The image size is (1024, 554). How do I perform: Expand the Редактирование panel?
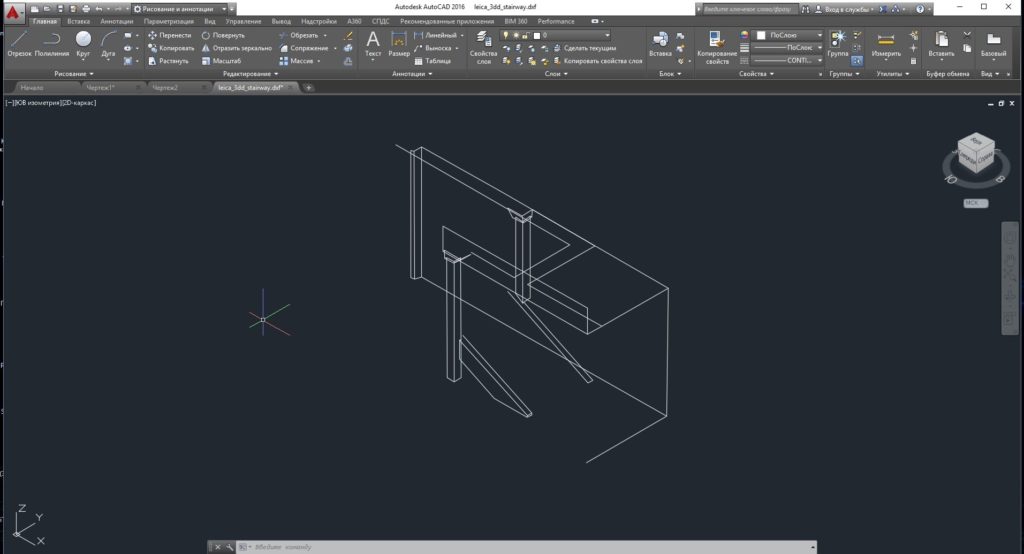click(x=251, y=74)
